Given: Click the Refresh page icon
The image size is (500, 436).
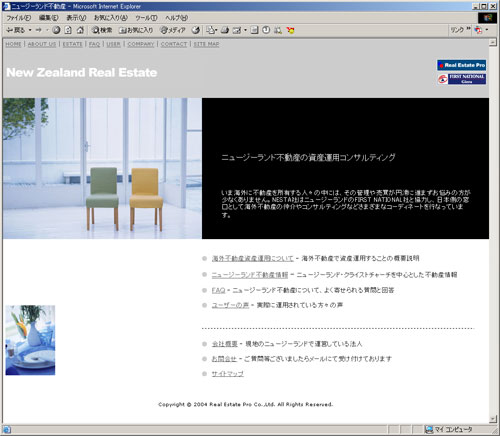Looking at the screenshot, I should click(68, 30).
